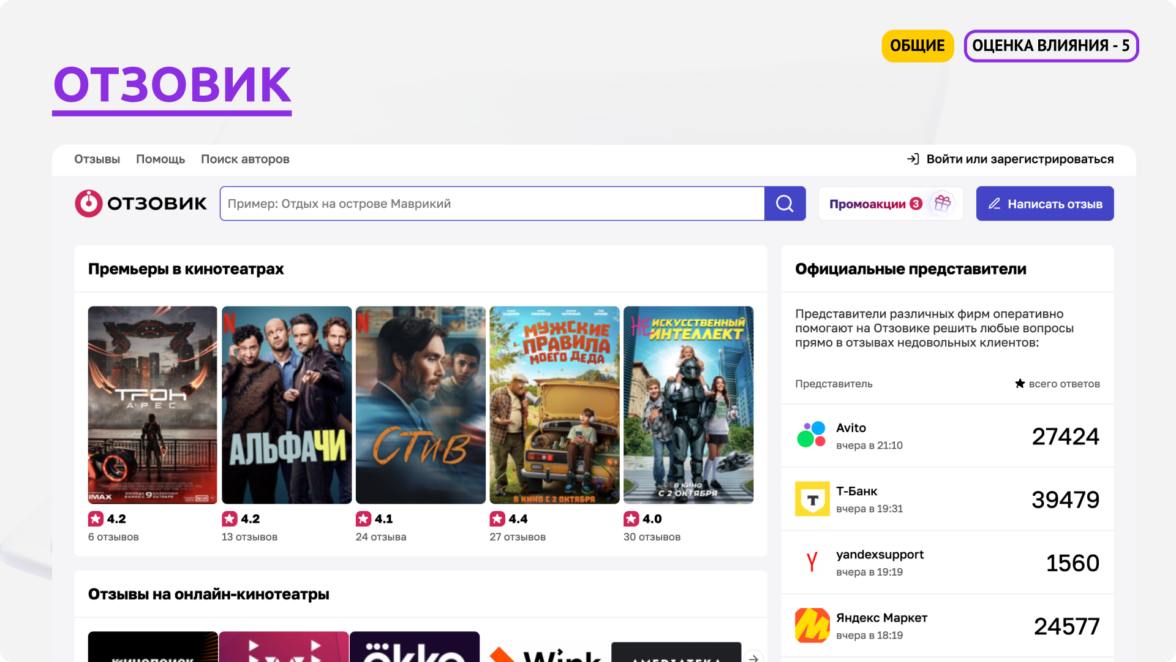Image resolution: width=1176 pixels, height=662 pixels.
Task: Click the 39479 answers count
Action: 1065,499
